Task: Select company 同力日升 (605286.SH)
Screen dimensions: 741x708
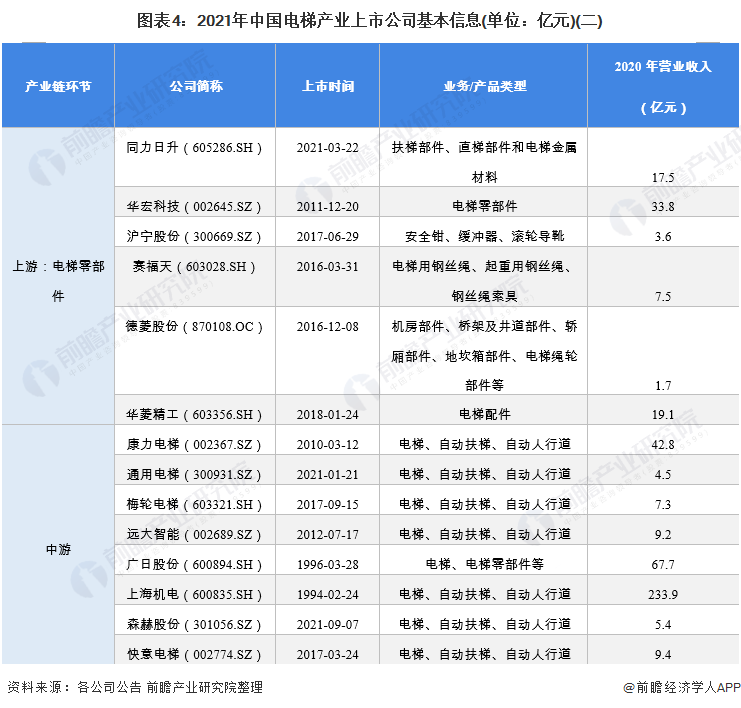Action: point(196,147)
